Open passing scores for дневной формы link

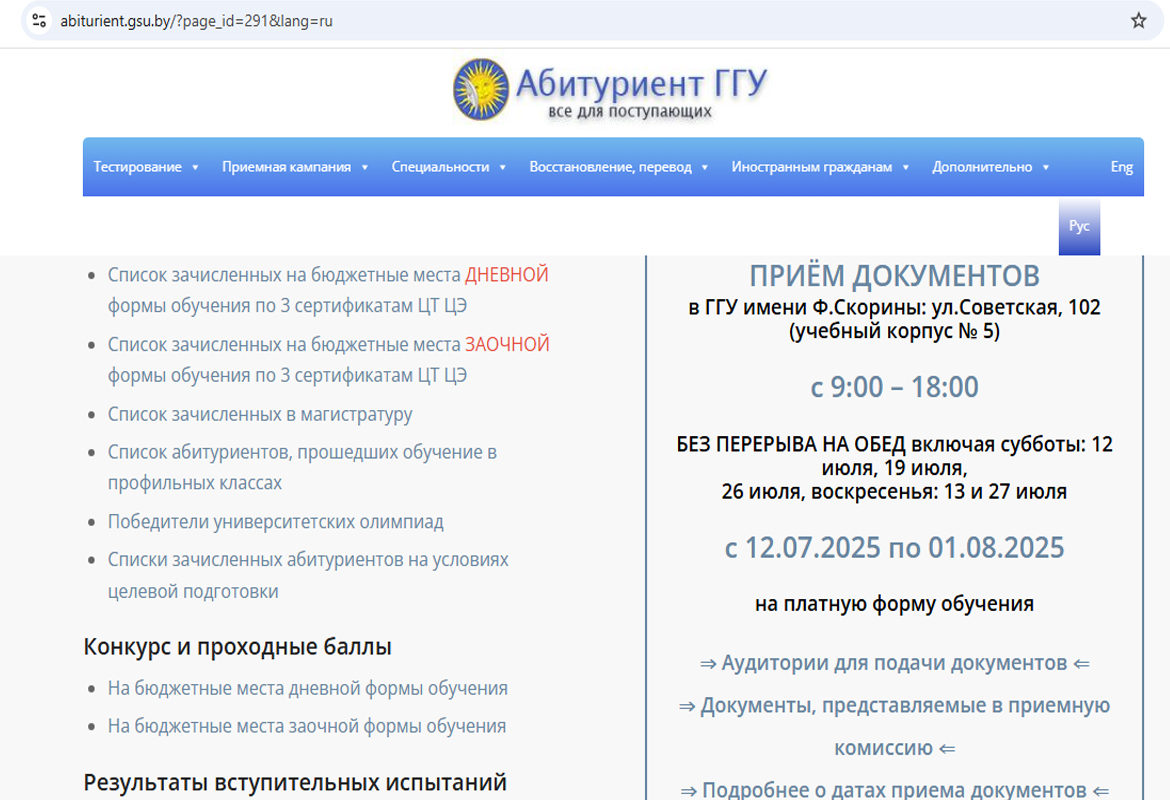(308, 688)
